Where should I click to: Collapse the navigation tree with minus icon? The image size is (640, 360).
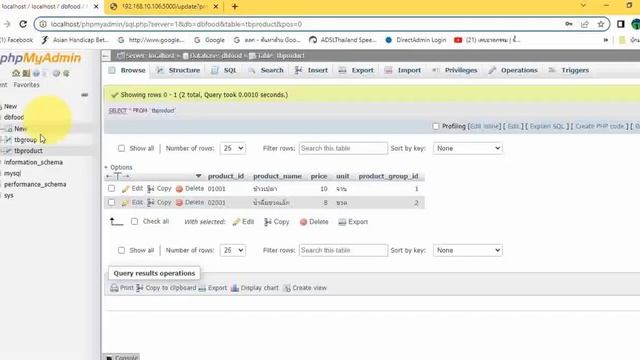[x=84, y=95]
